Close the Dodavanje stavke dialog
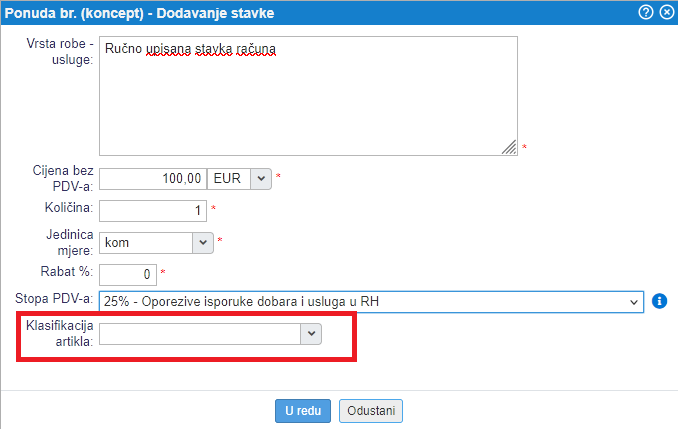678x429 pixels. pos(666,13)
